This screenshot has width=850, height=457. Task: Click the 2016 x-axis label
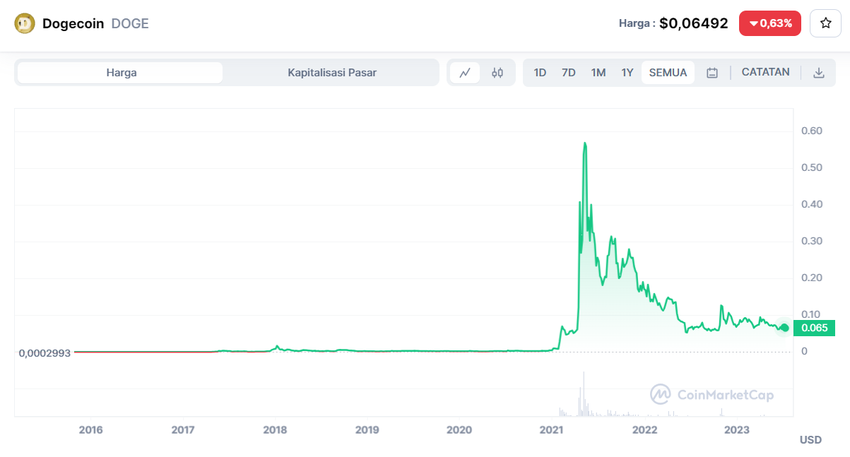(x=91, y=430)
